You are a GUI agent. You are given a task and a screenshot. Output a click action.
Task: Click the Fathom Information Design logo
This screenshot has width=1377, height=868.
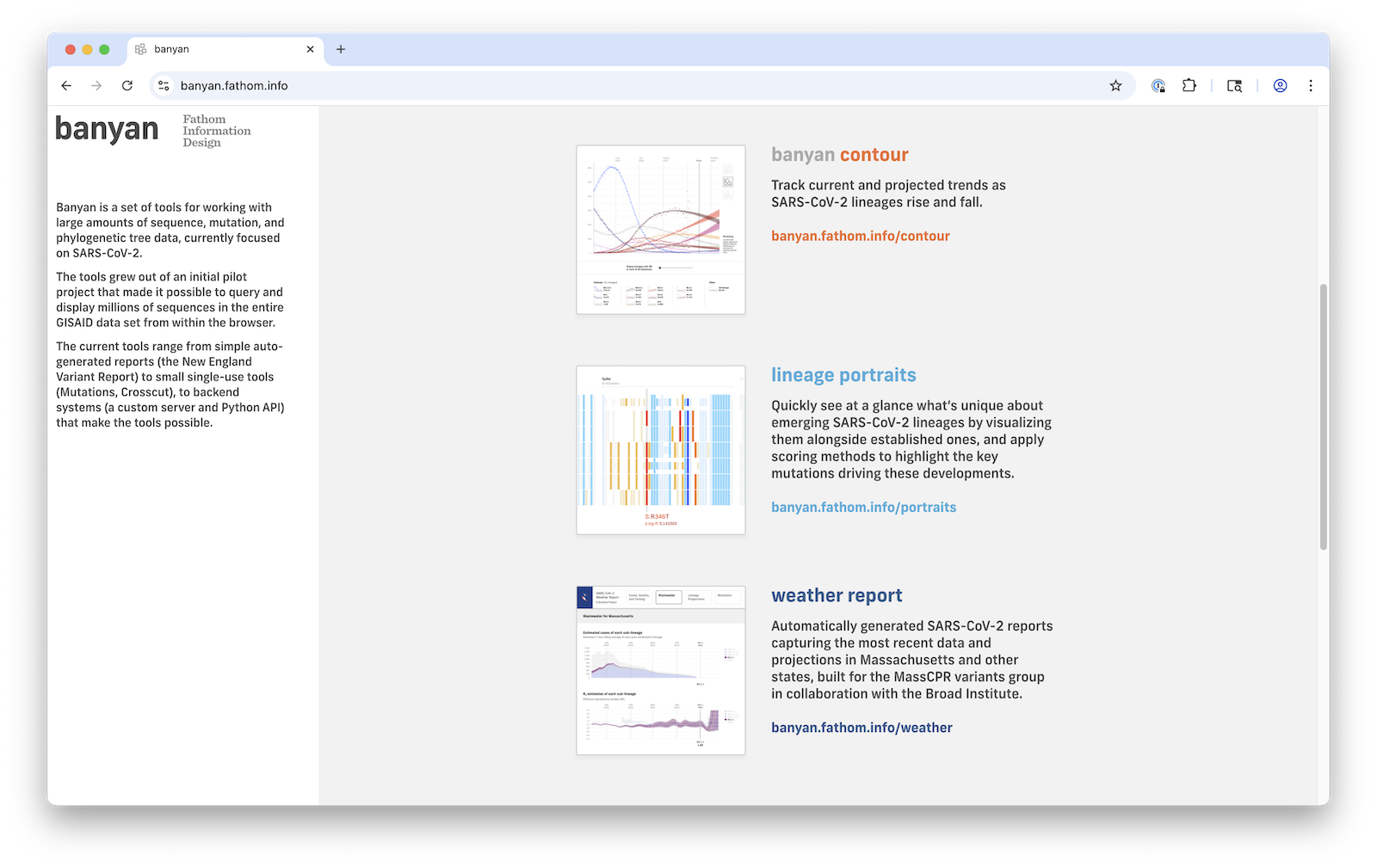[216, 131]
